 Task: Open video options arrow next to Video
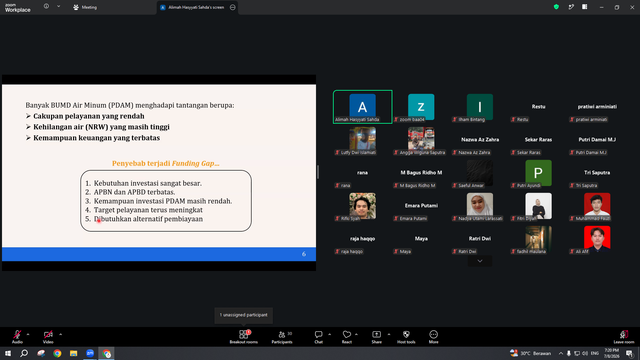[60, 334]
